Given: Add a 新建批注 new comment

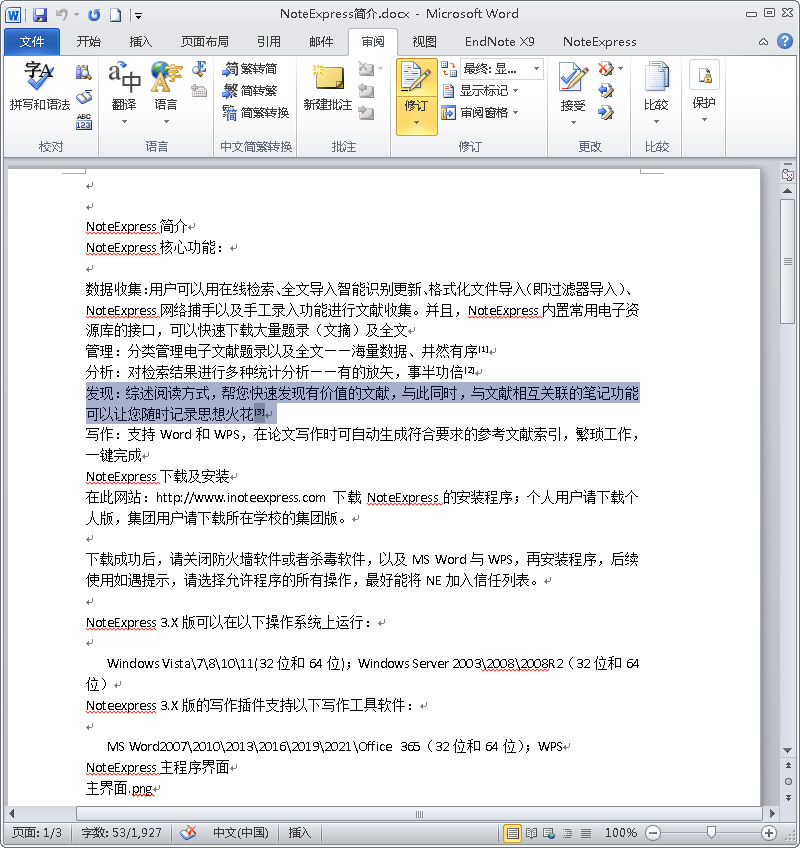Looking at the screenshot, I should pos(328,87).
